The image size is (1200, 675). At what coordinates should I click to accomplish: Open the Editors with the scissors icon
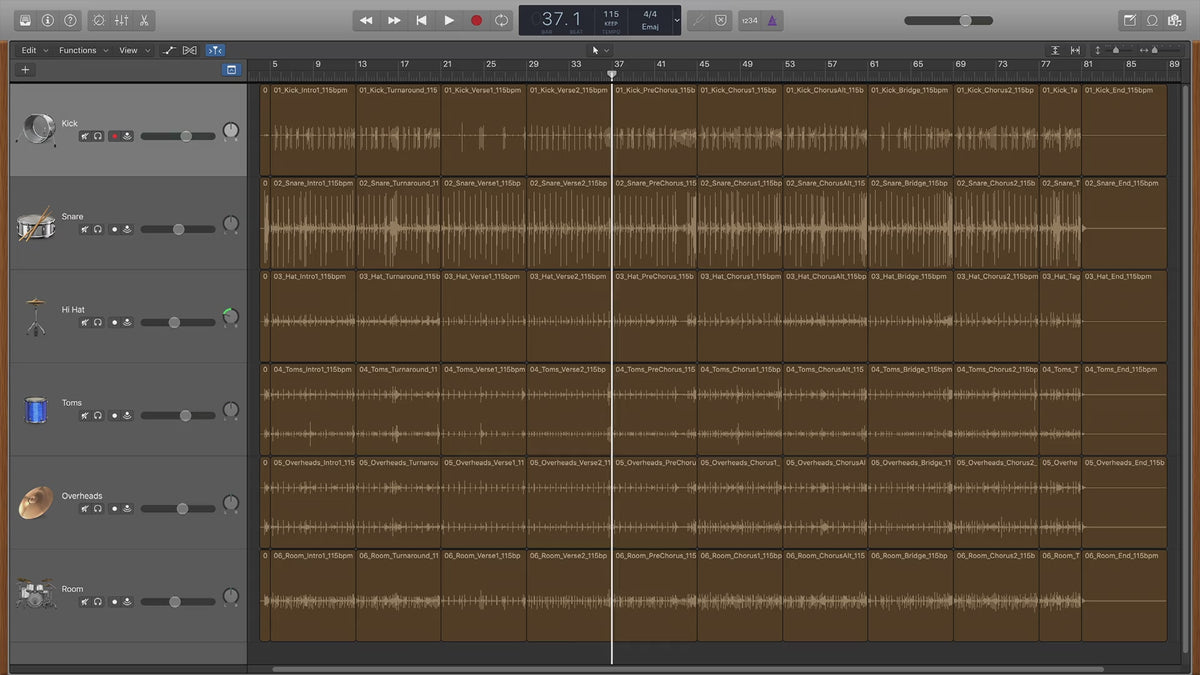[x=144, y=20]
